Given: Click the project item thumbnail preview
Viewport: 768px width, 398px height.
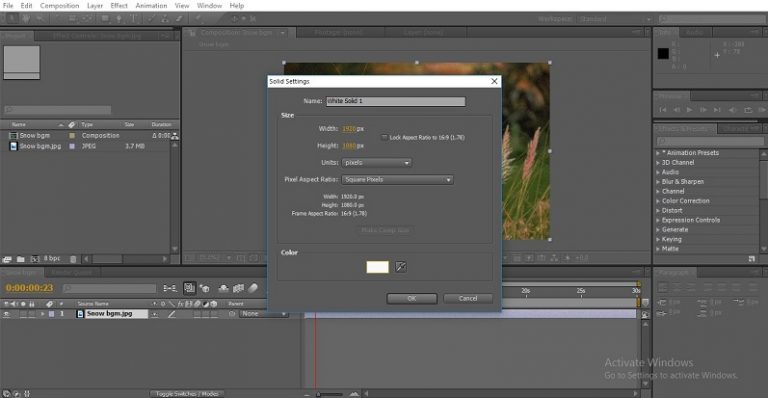Looking at the screenshot, I should pos(22,62).
